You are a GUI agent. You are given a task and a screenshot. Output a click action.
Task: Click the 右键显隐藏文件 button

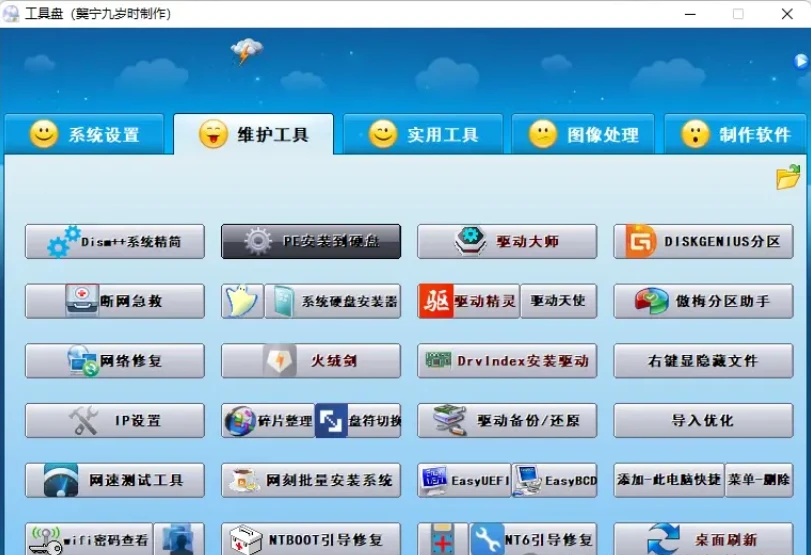[x=703, y=361]
